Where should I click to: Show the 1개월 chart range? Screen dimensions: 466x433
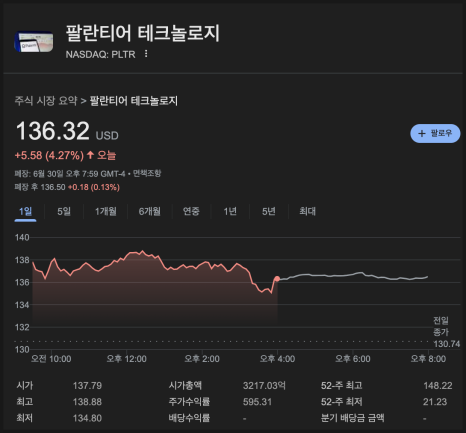(106, 211)
